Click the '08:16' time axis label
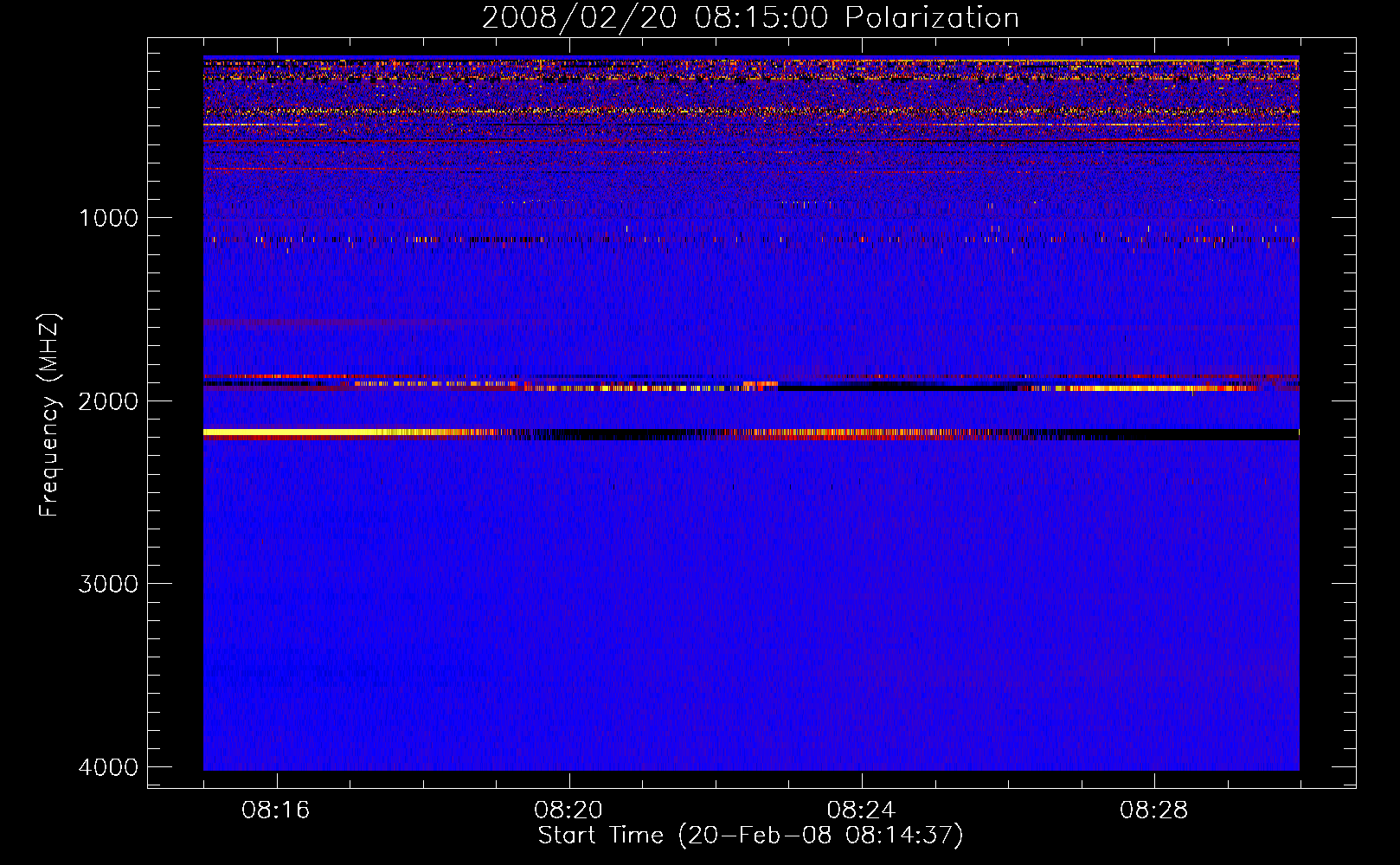The height and width of the screenshot is (865, 1400). 276,811
